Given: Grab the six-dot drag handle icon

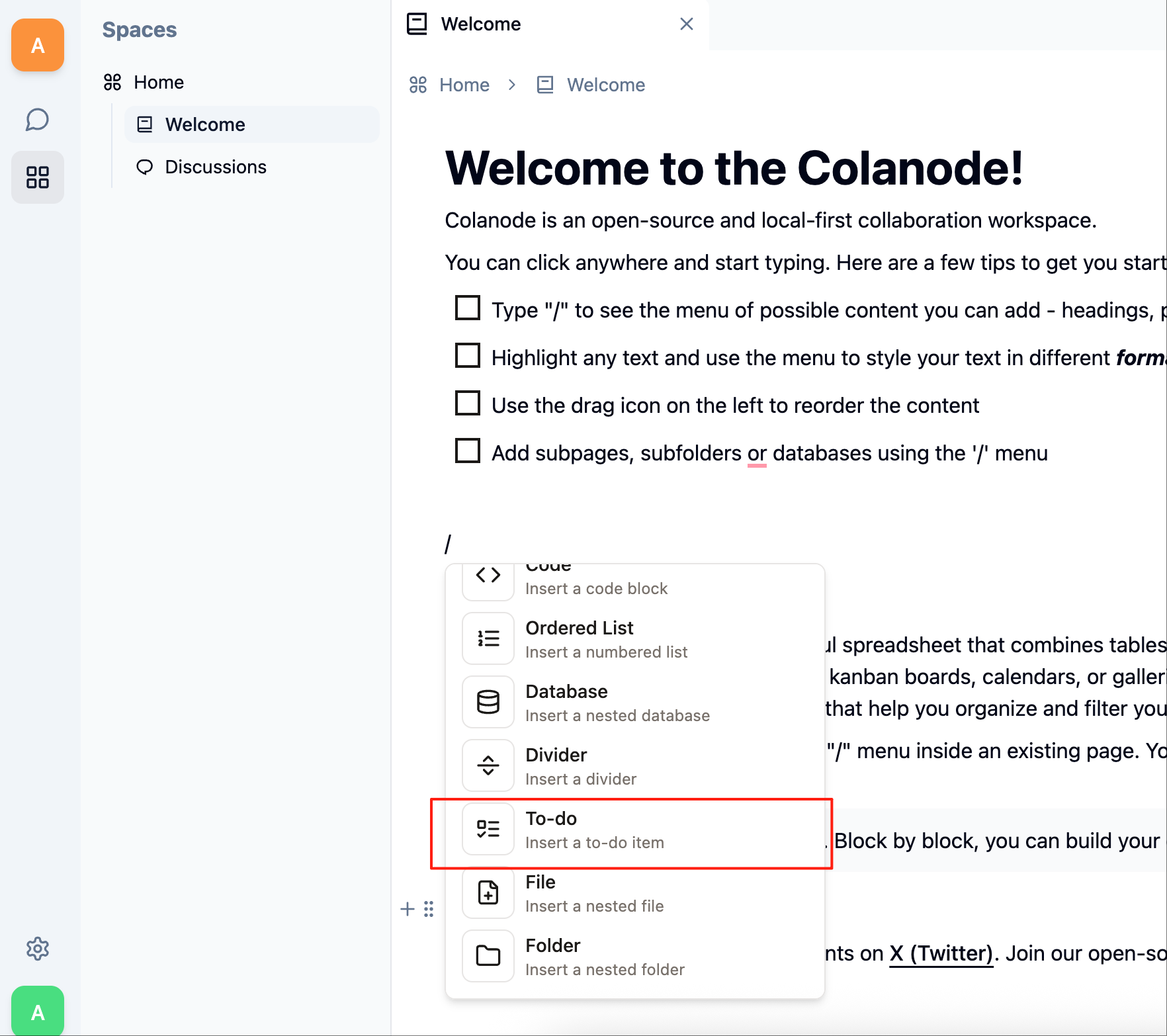Looking at the screenshot, I should [429, 909].
